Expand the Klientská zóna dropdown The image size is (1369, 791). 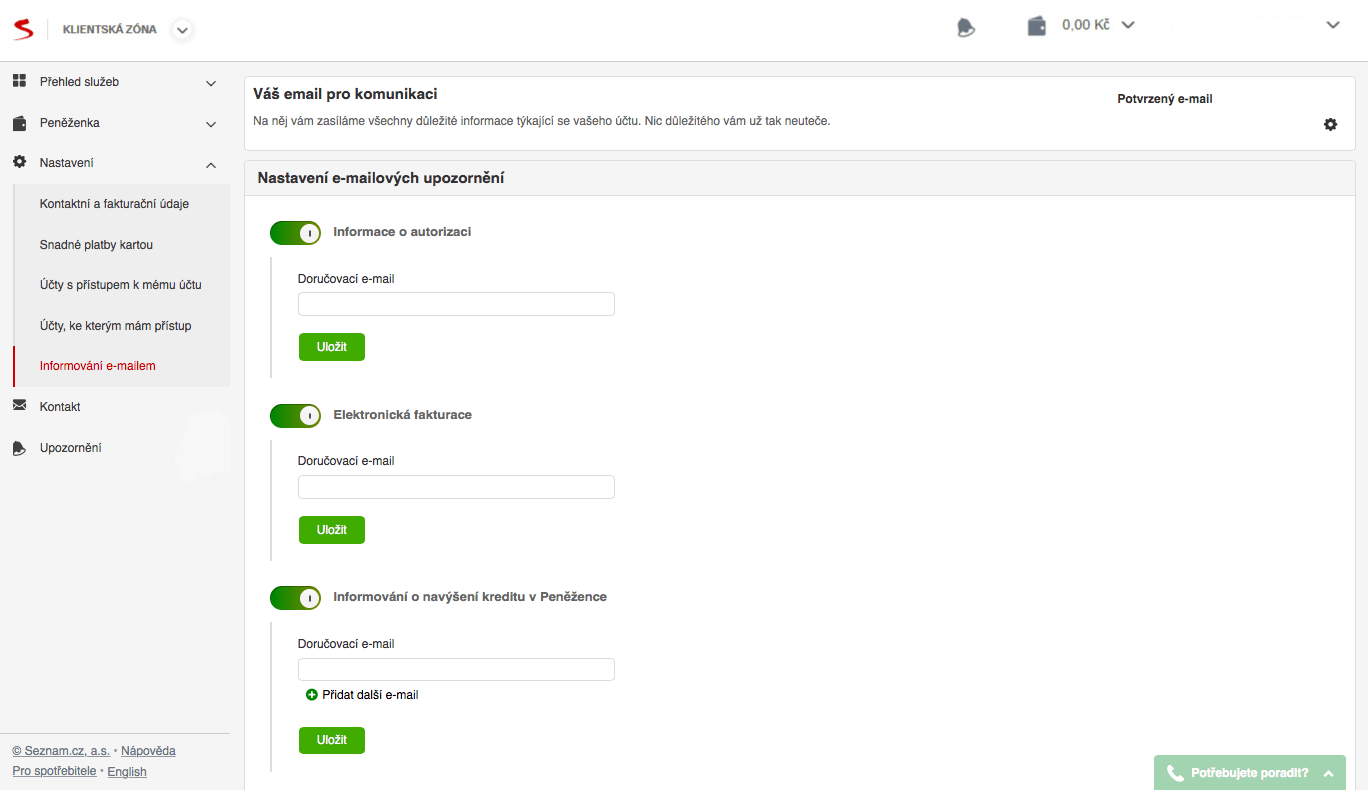(181, 30)
